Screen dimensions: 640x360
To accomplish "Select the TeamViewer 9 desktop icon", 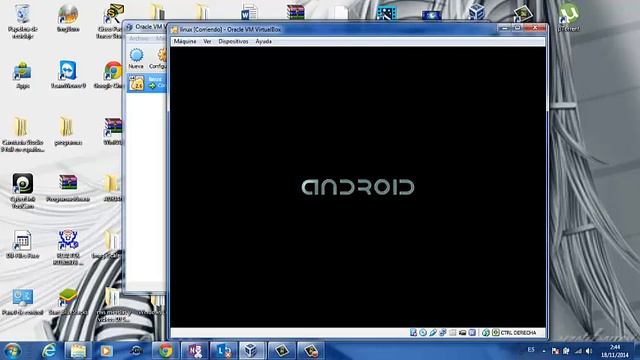I will pyautogui.click(x=68, y=74).
